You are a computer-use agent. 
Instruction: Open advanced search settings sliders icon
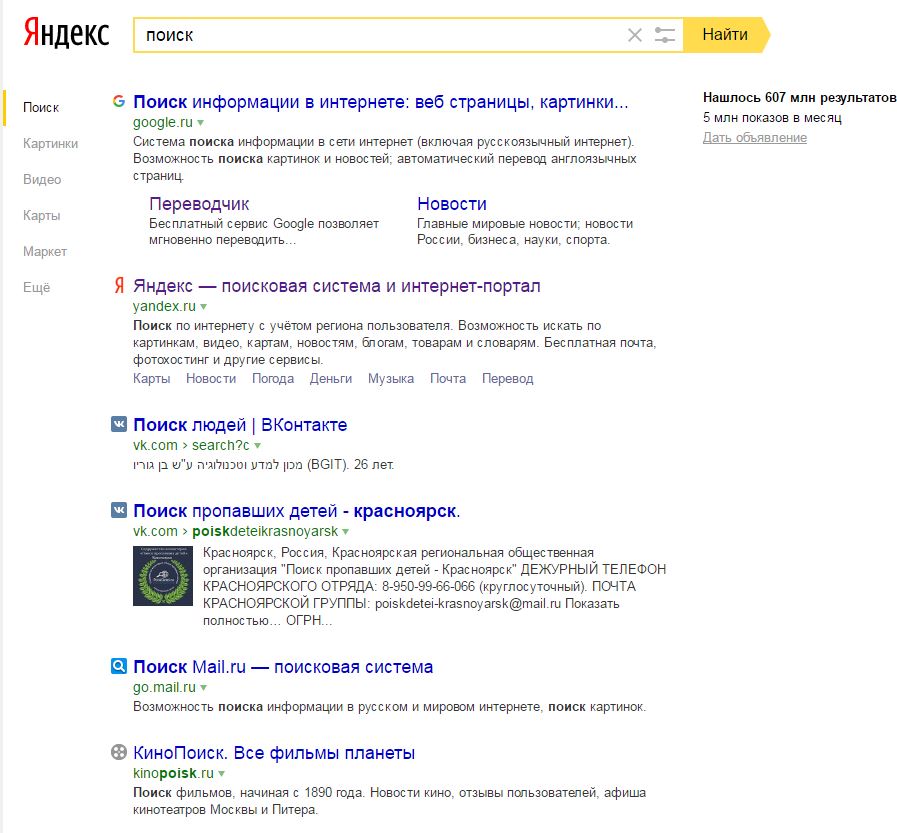664,35
